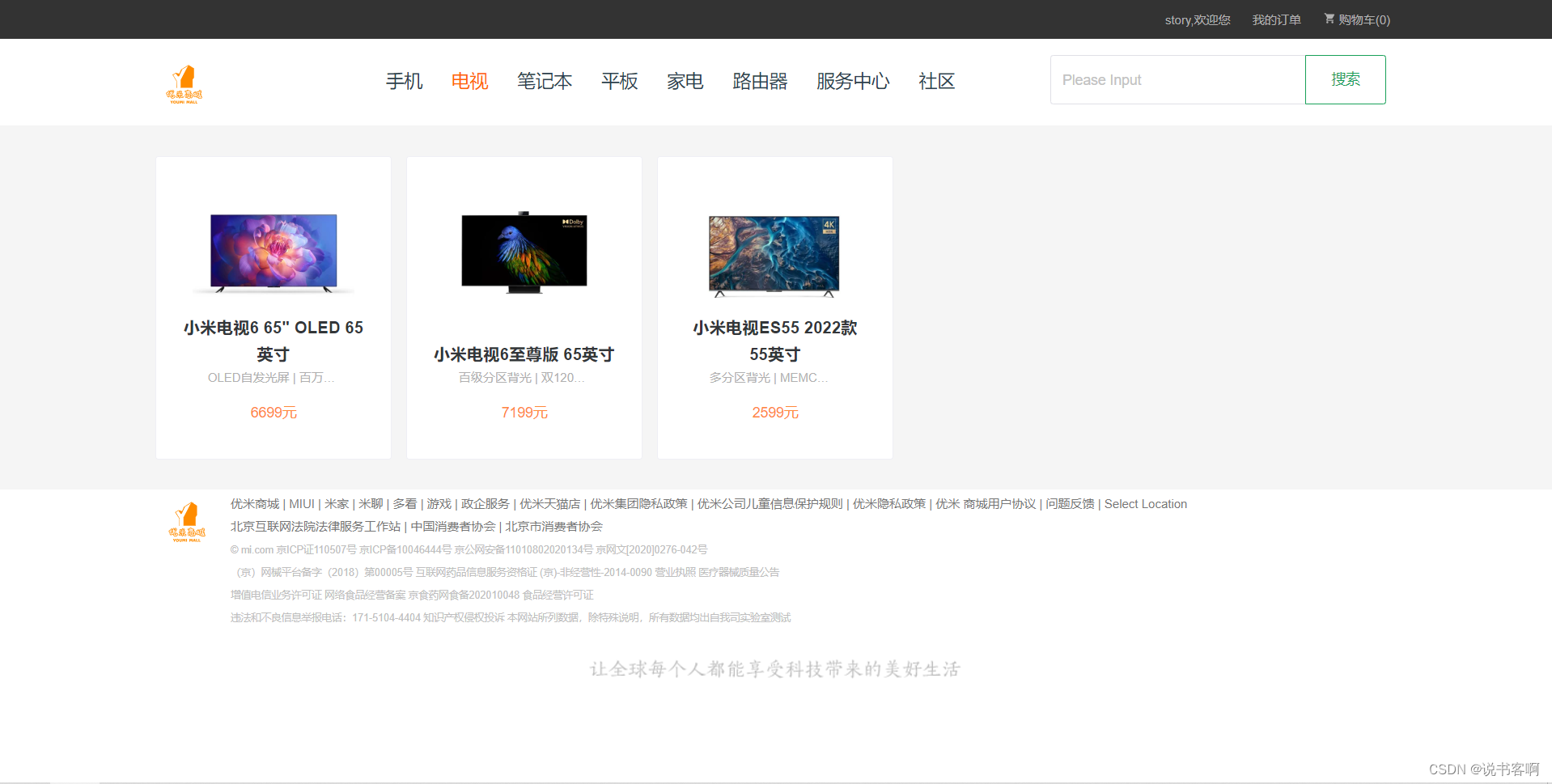Open the 小米电视6至尊版 product image
The height and width of the screenshot is (784, 1552).
[524, 252]
